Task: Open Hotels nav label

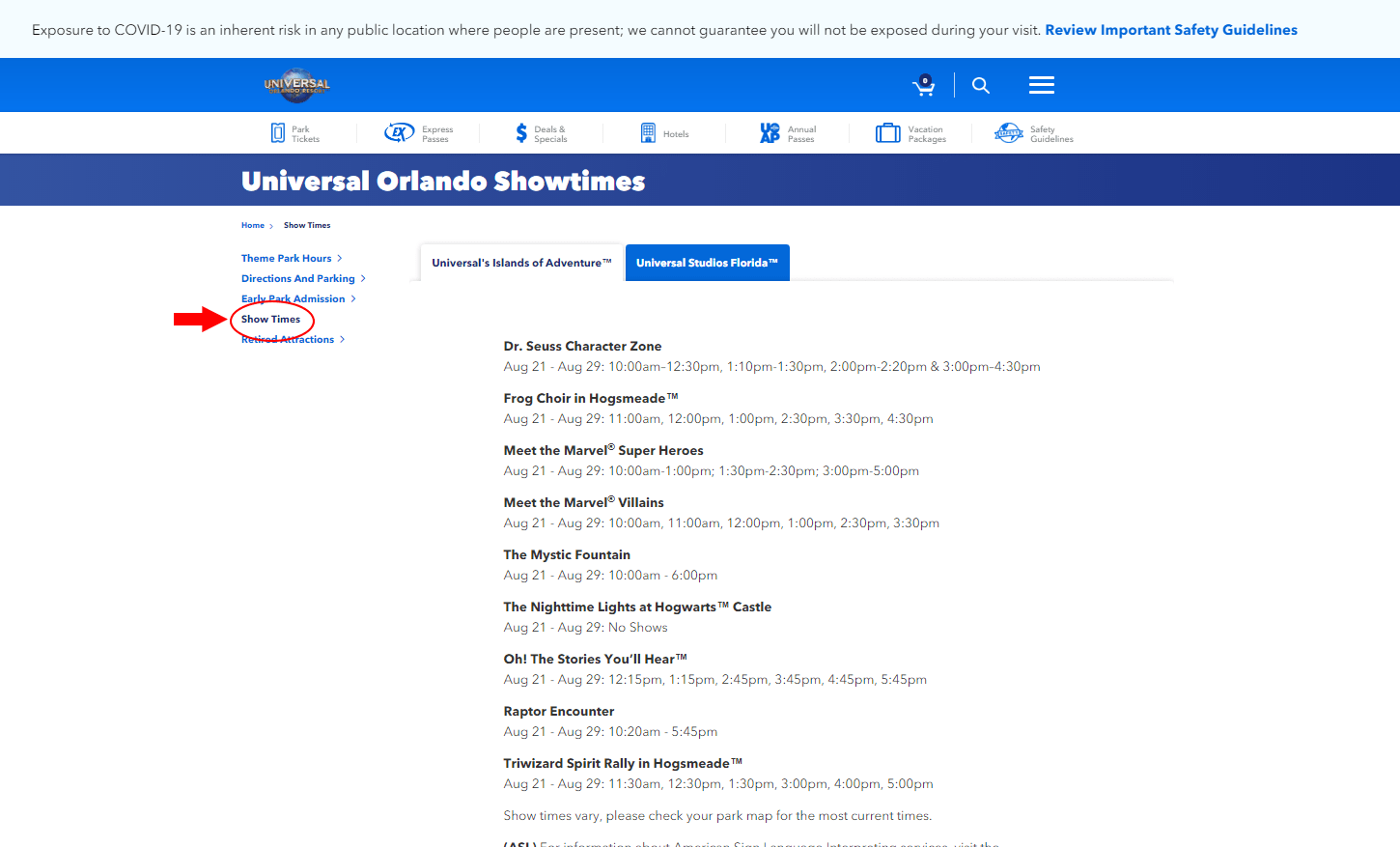Action: [676, 134]
